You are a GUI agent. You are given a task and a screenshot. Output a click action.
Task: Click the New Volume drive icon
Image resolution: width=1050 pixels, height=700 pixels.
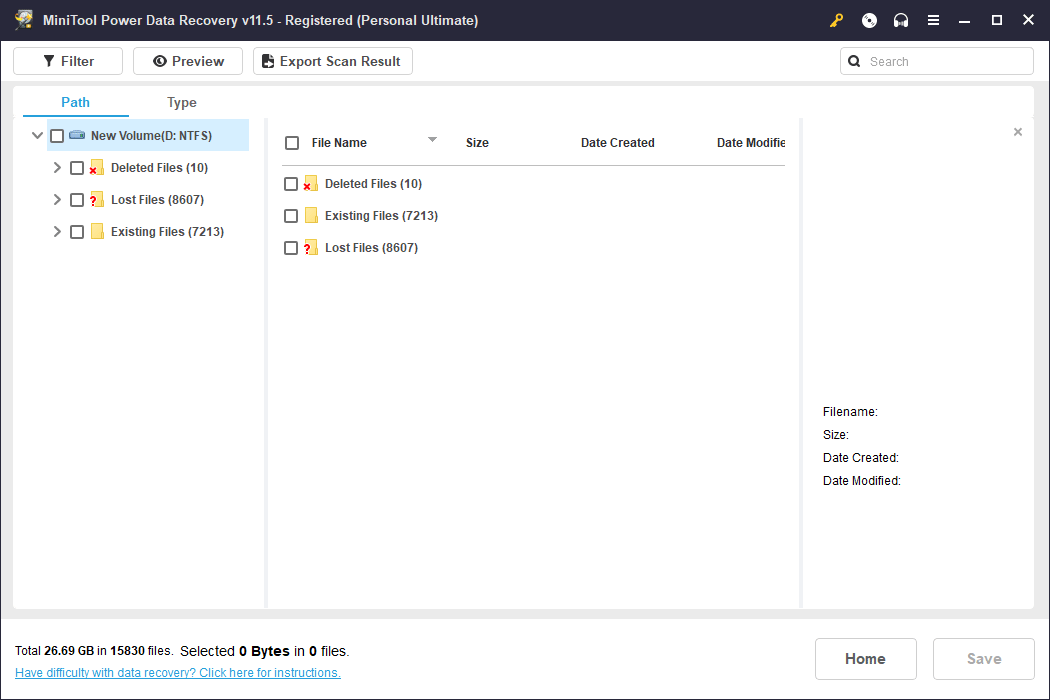(77, 135)
